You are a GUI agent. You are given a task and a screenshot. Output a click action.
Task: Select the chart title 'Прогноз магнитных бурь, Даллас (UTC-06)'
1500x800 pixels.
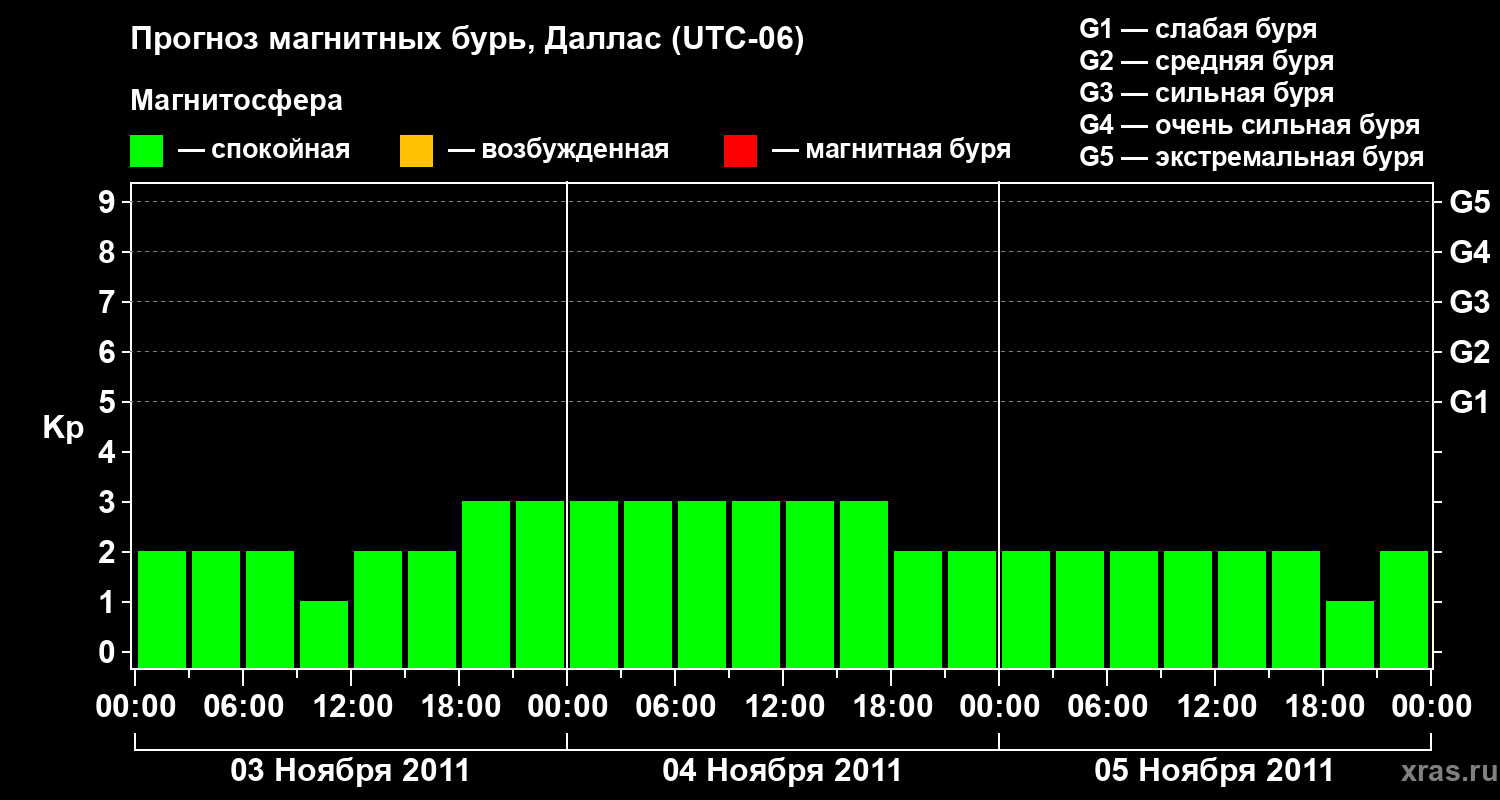[467, 41]
